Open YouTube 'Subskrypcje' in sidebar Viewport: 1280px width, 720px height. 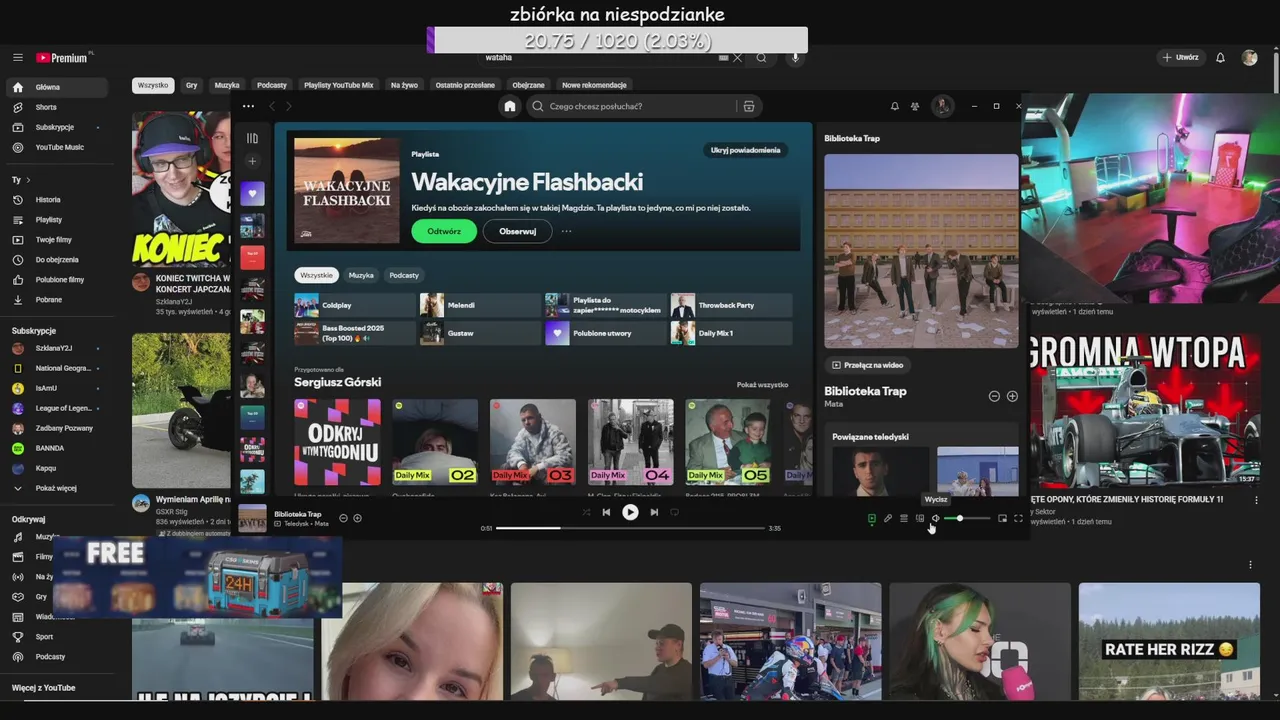57,127
